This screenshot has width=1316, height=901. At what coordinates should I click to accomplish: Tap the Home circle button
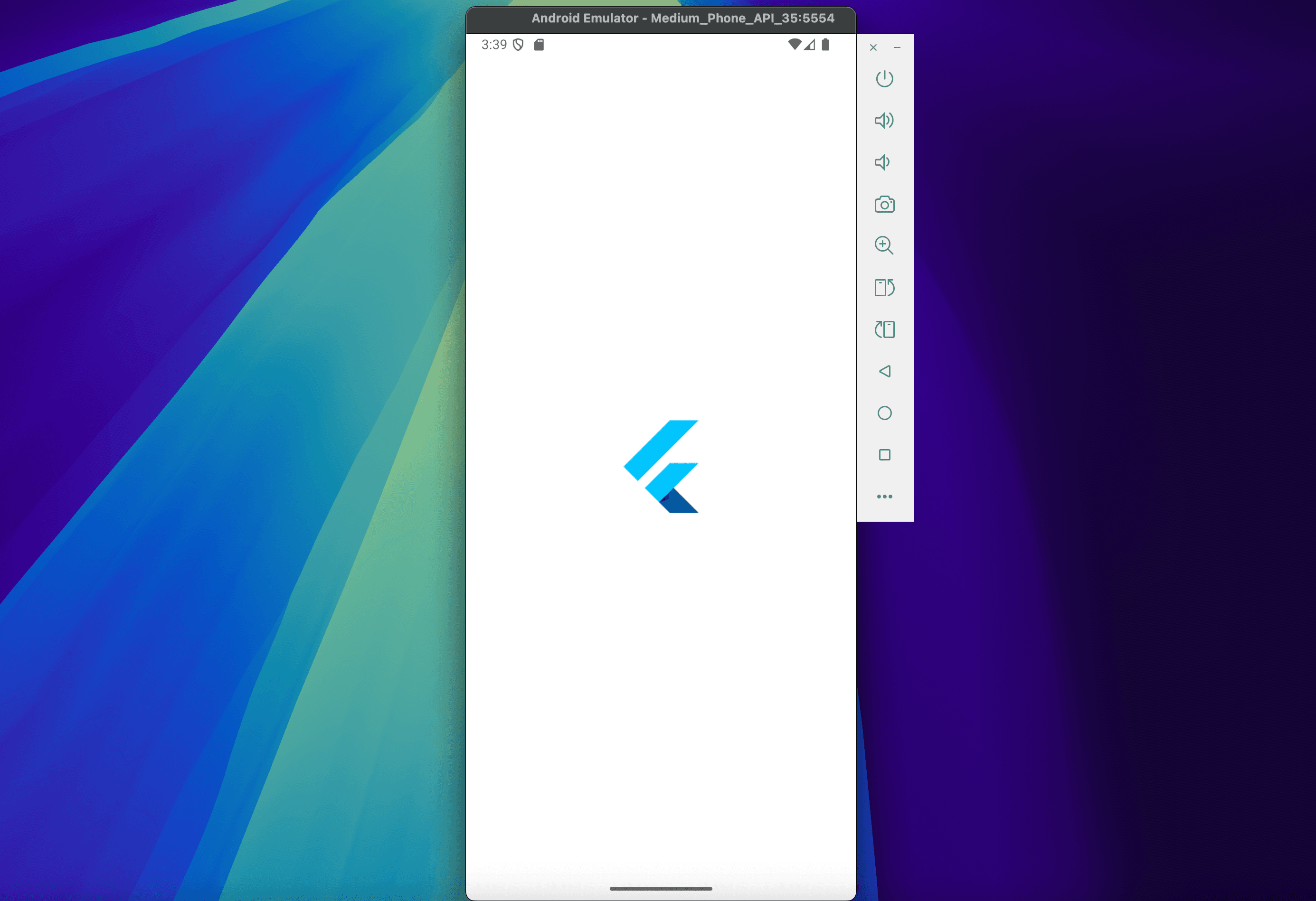coord(884,413)
